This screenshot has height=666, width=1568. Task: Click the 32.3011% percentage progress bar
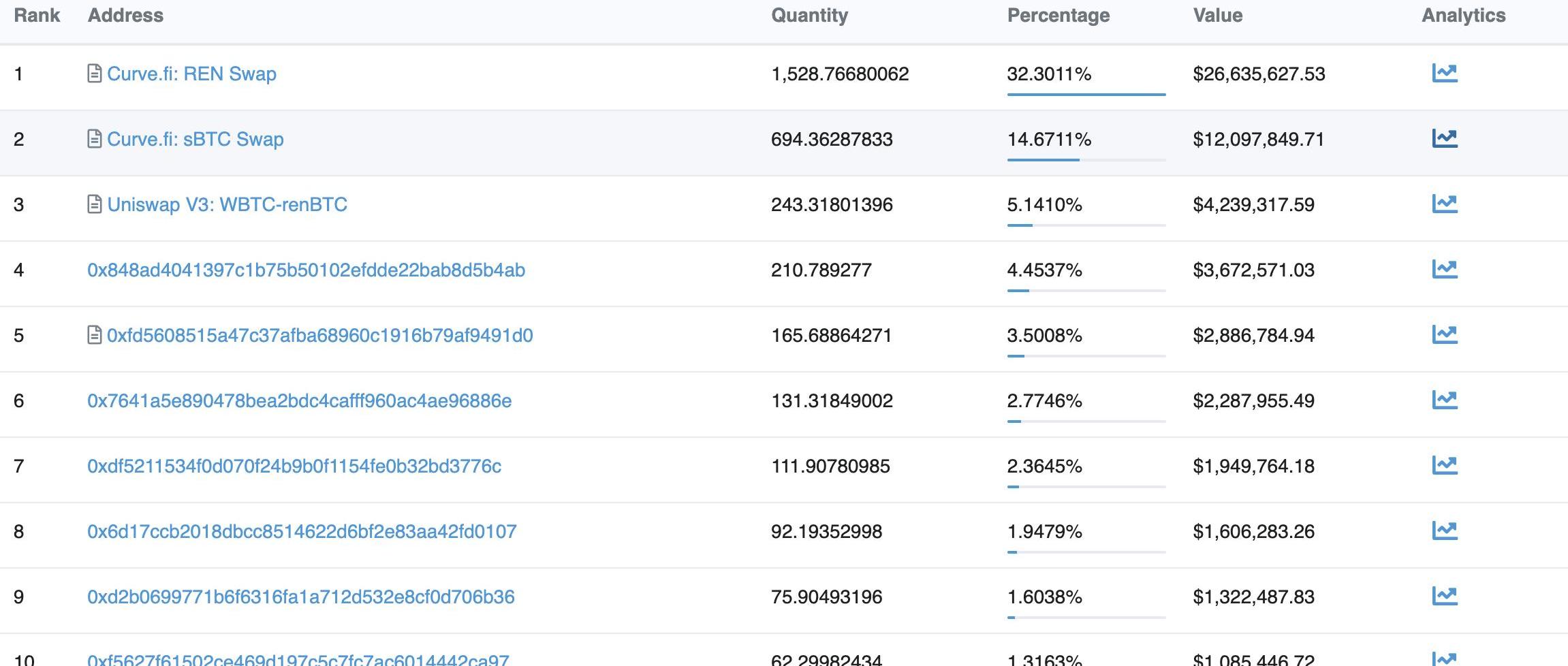(1086, 94)
